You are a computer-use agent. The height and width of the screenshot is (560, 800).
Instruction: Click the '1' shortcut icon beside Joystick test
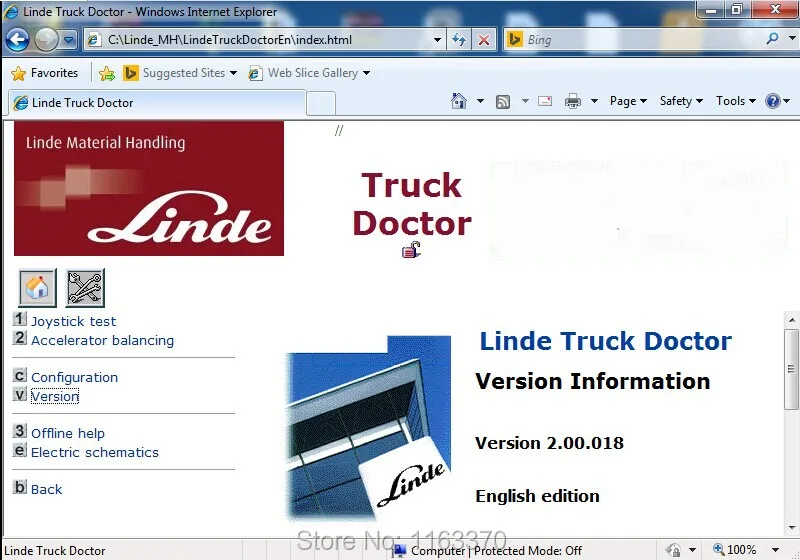19,319
